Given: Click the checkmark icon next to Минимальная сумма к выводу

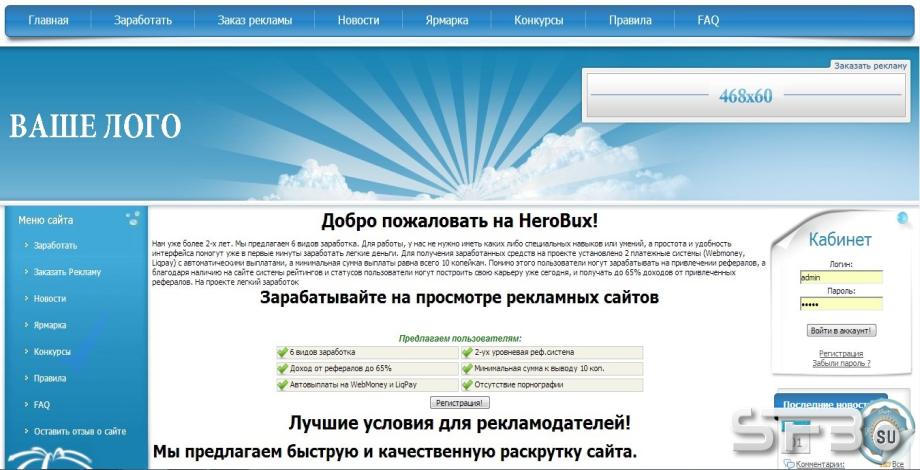Looking at the screenshot, I should coord(467,369).
